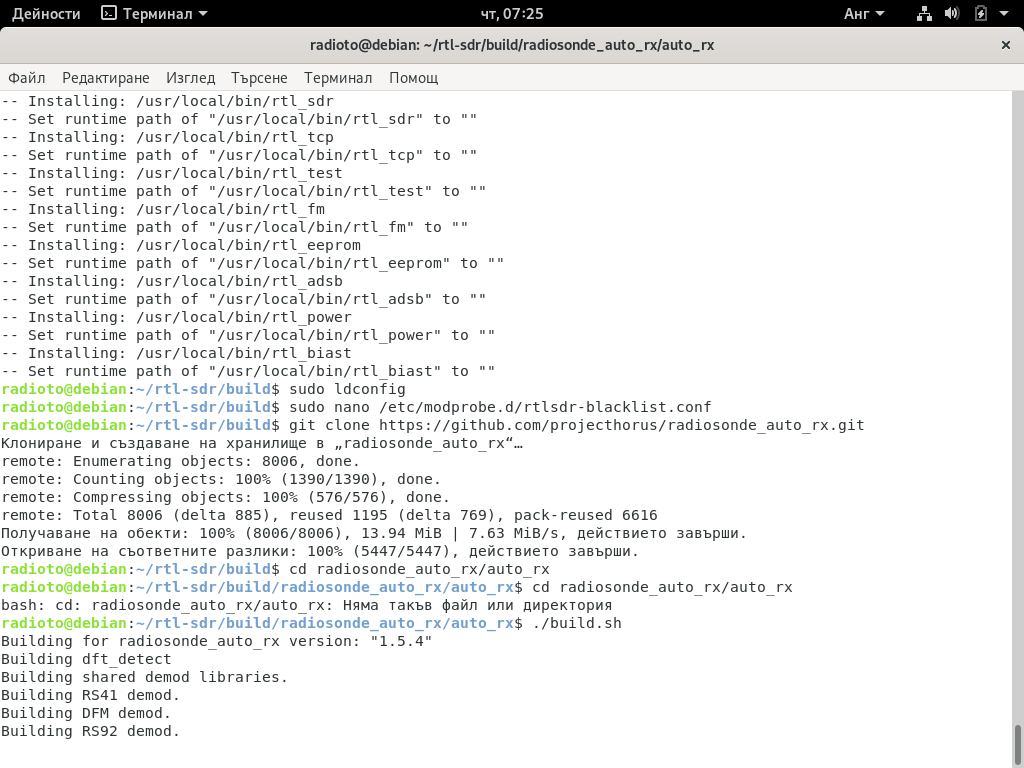Screen dimensions: 1024x768
Task: Click the version "1.5.4" build line
Action: [216, 641]
